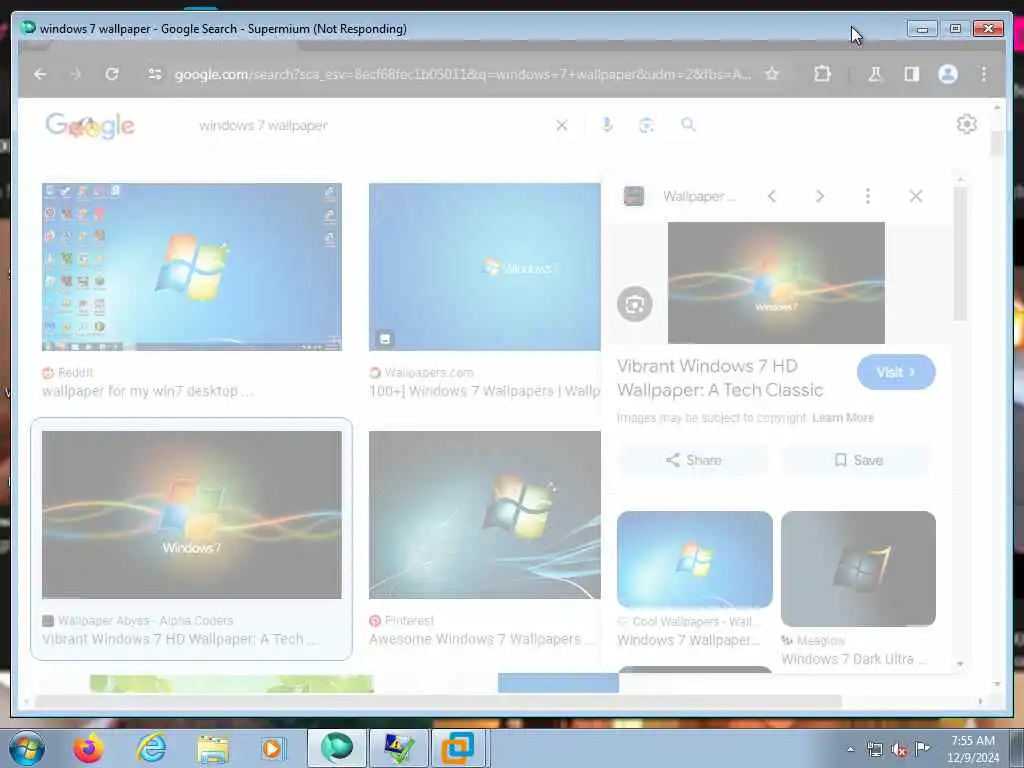Click the Save button

pyautogui.click(x=858, y=460)
